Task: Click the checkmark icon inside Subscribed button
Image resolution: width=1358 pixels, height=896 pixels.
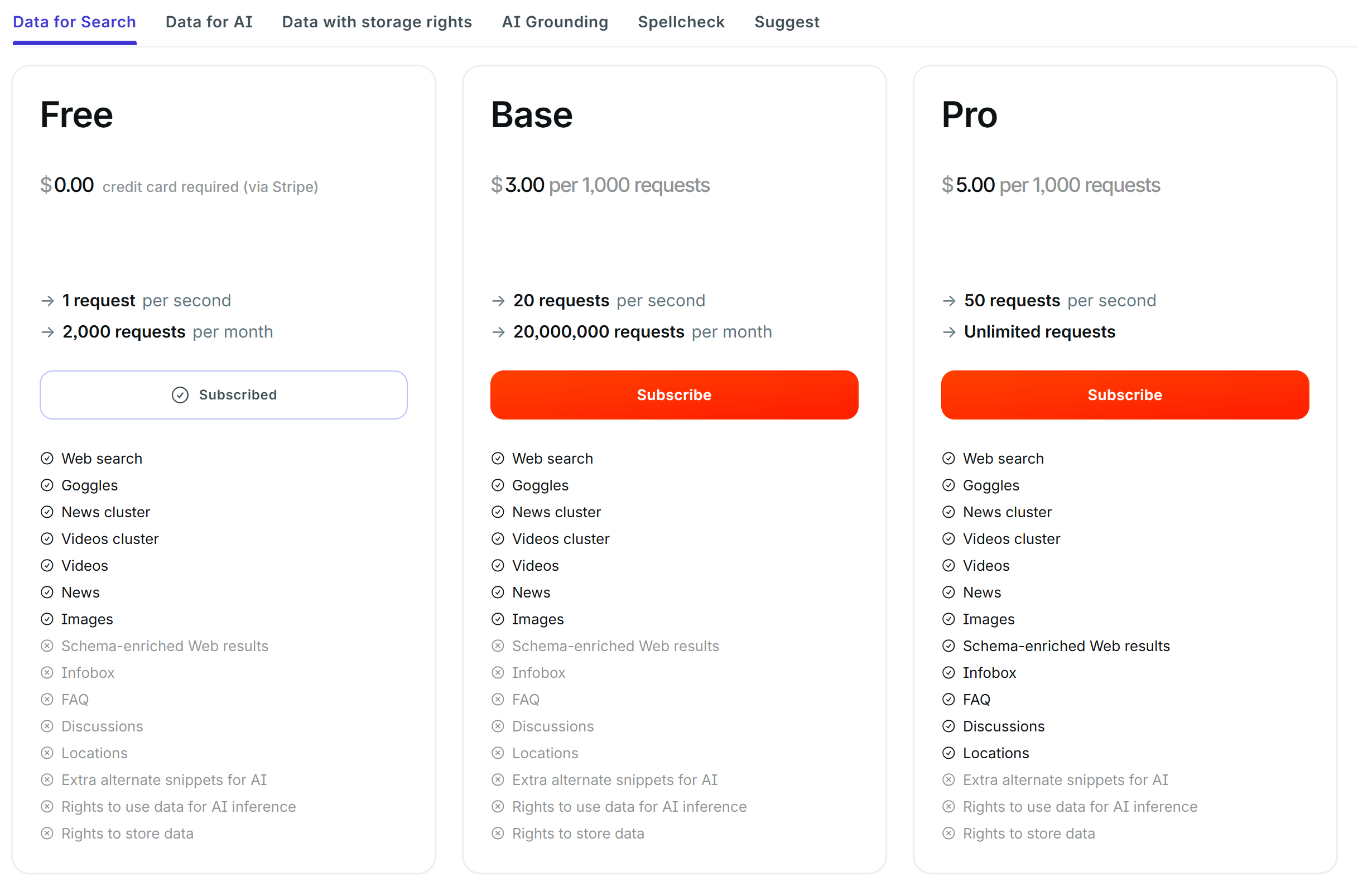Action: tap(180, 395)
